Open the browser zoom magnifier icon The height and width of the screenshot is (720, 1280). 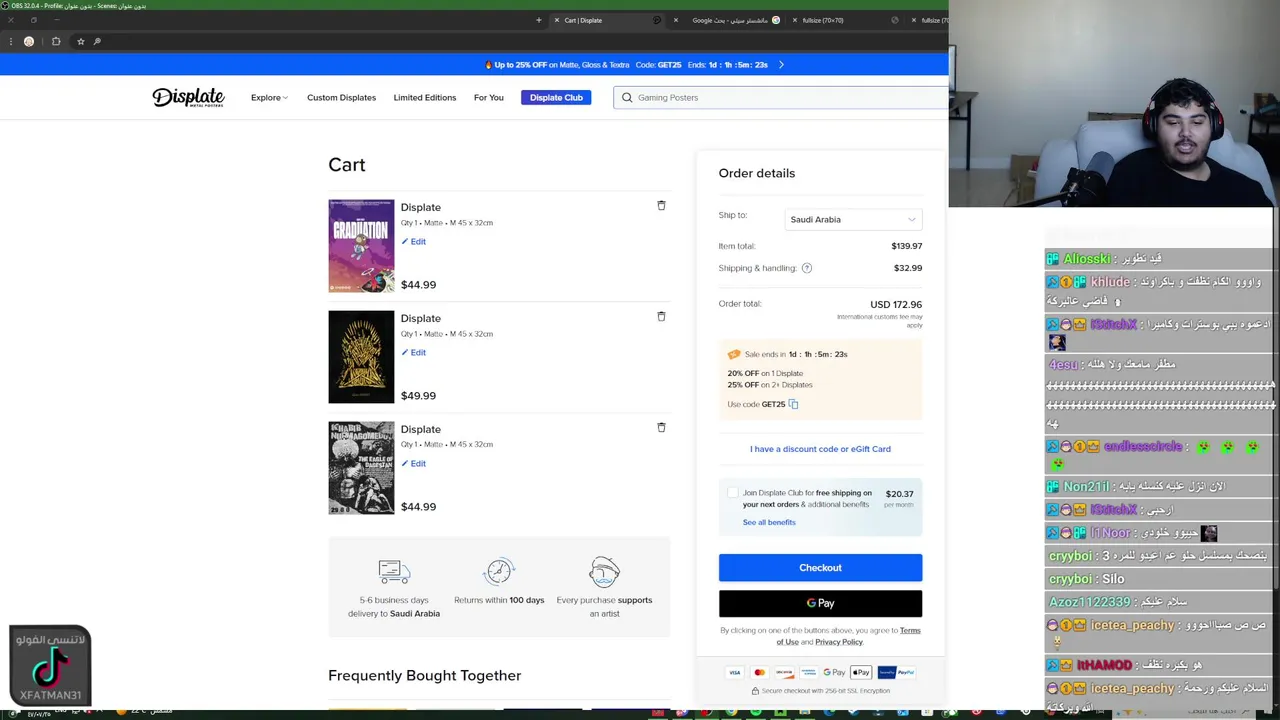pos(97,41)
